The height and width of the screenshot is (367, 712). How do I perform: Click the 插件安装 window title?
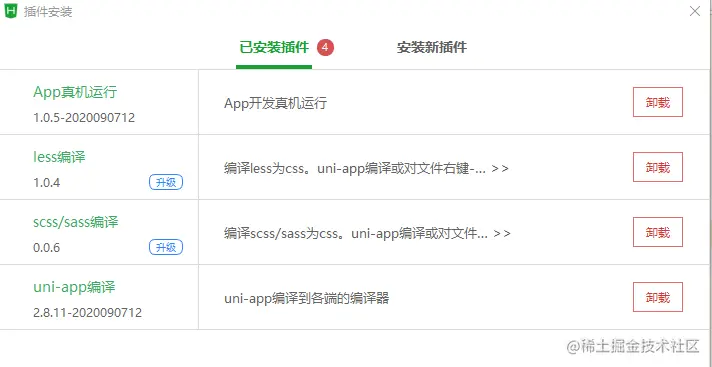[48, 12]
